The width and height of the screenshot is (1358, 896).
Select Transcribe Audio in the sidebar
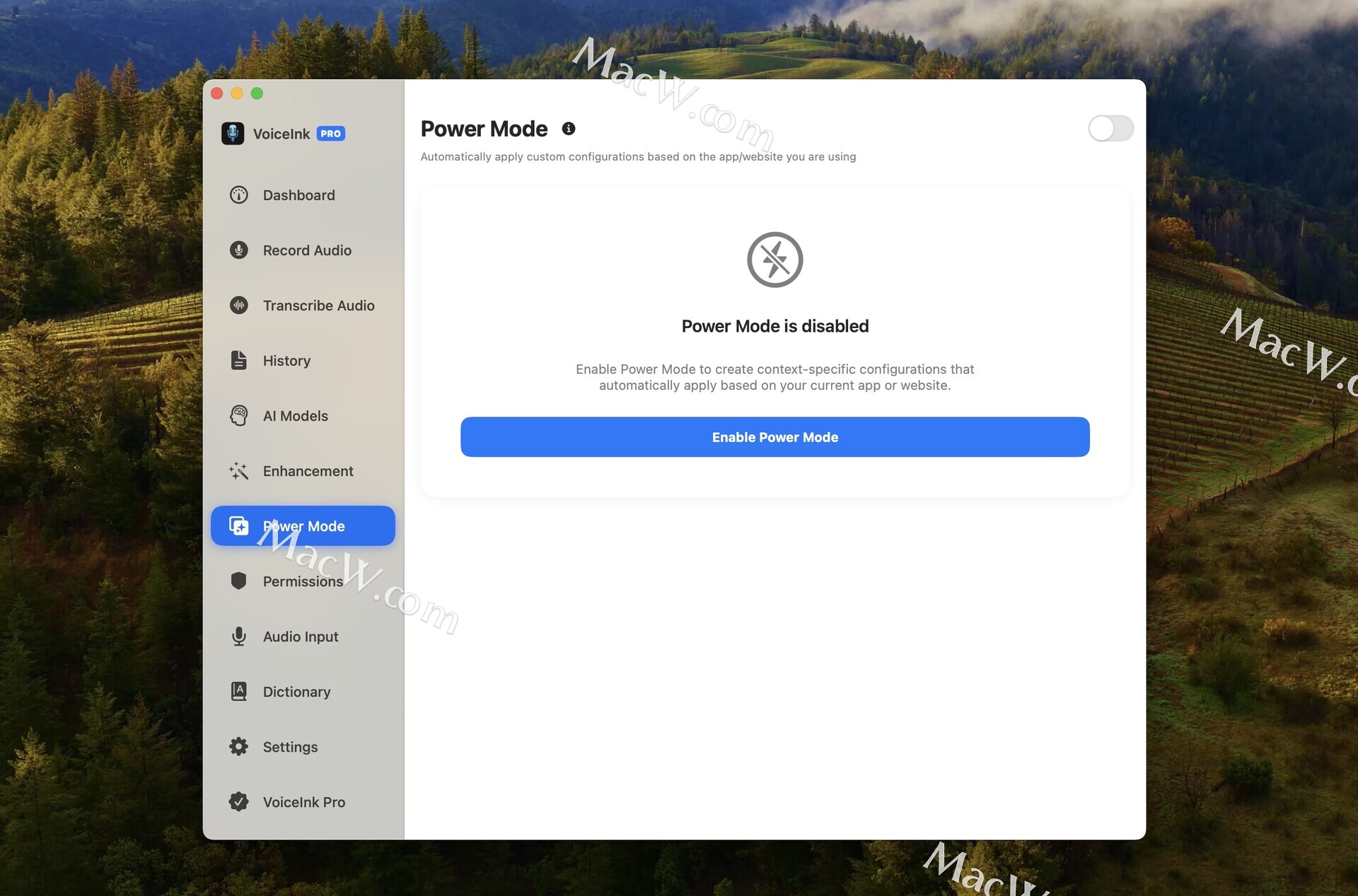(303, 306)
